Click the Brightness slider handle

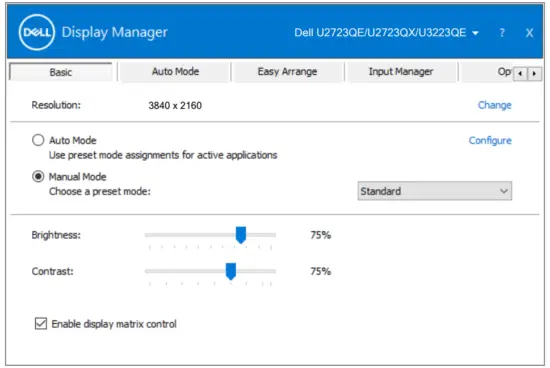click(x=241, y=235)
